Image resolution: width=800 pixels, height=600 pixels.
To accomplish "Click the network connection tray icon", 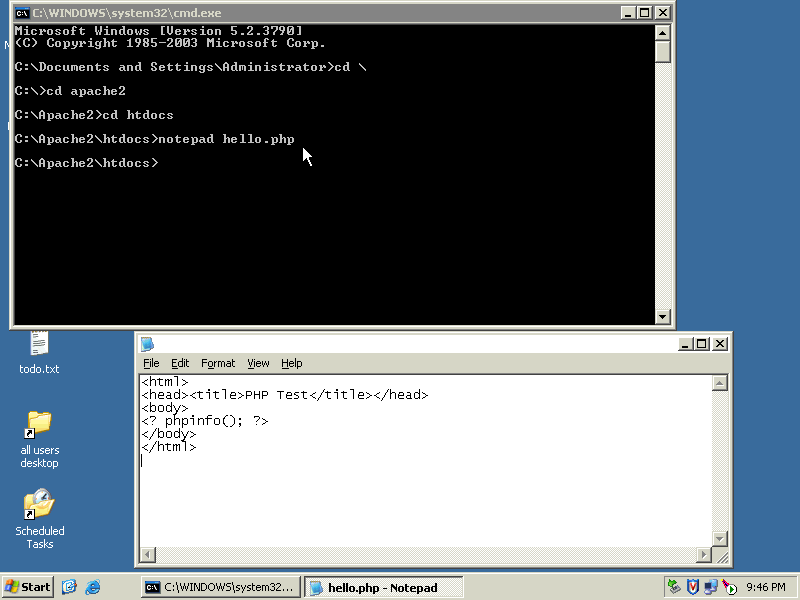I will coord(710,587).
